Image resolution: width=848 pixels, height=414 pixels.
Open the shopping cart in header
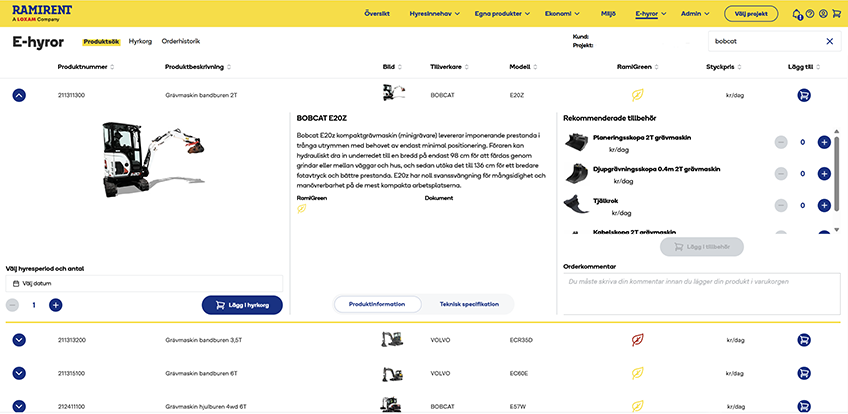pos(836,14)
